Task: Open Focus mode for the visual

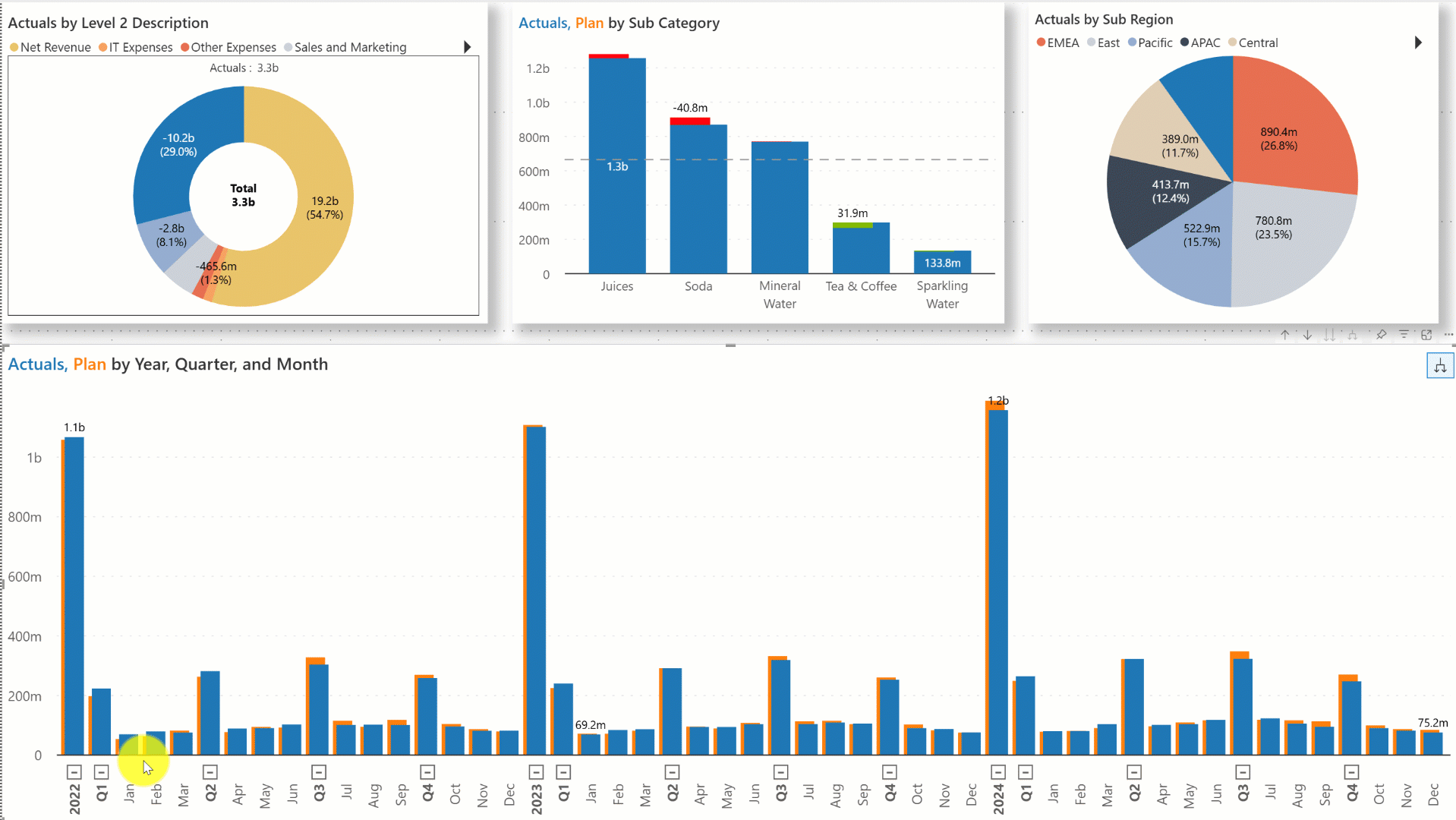Action: click(x=1426, y=335)
